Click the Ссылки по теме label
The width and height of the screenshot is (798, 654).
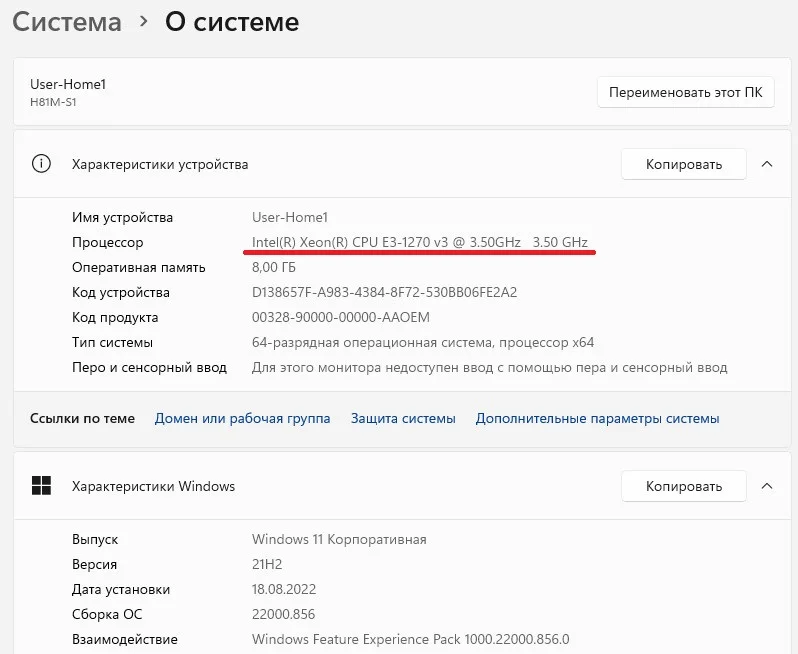(82, 418)
